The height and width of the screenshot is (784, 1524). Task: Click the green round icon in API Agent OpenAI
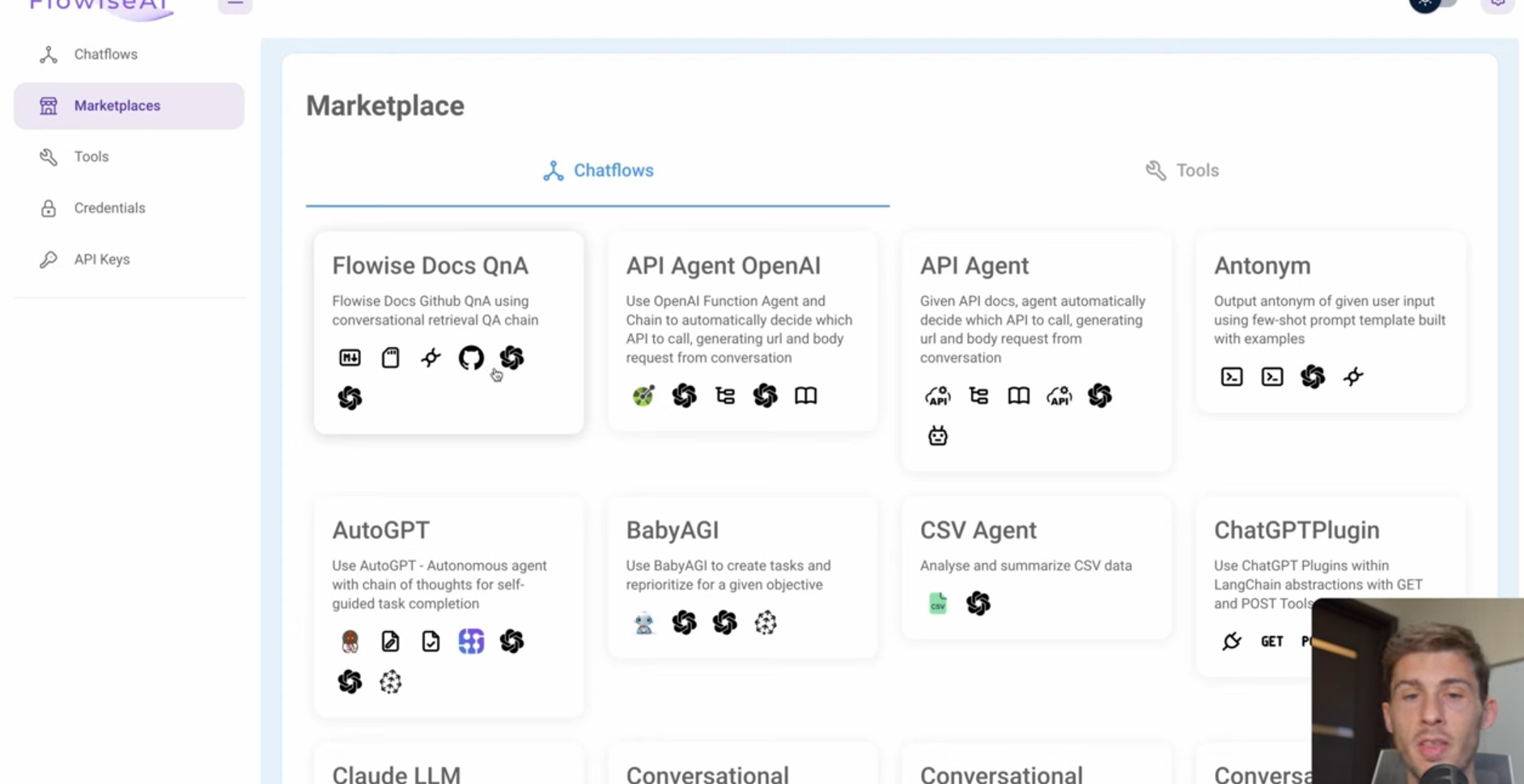tap(643, 396)
